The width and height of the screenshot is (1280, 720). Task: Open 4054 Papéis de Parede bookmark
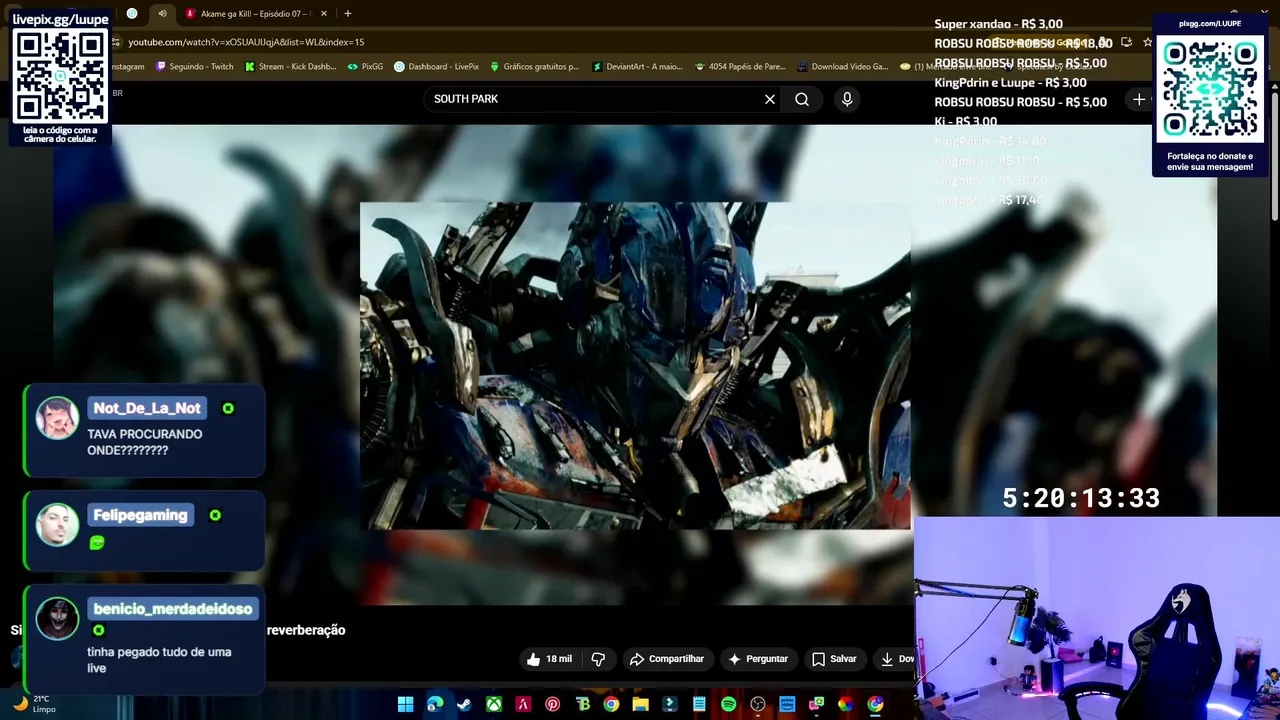coord(740,67)
